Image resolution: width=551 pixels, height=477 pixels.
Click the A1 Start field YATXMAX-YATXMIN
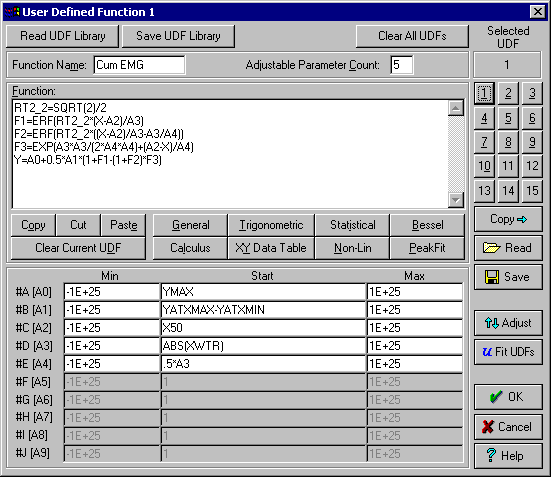click(263, 310)
